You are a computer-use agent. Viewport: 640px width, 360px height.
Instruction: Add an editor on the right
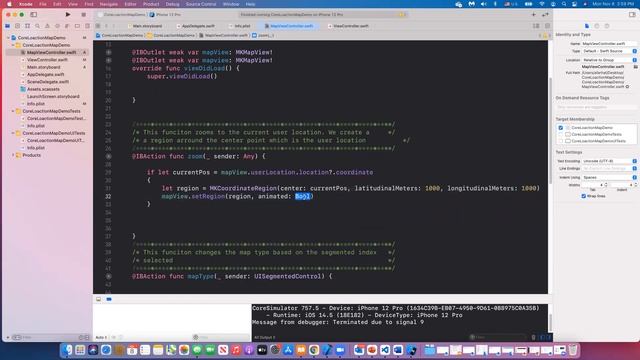[547, 26]
